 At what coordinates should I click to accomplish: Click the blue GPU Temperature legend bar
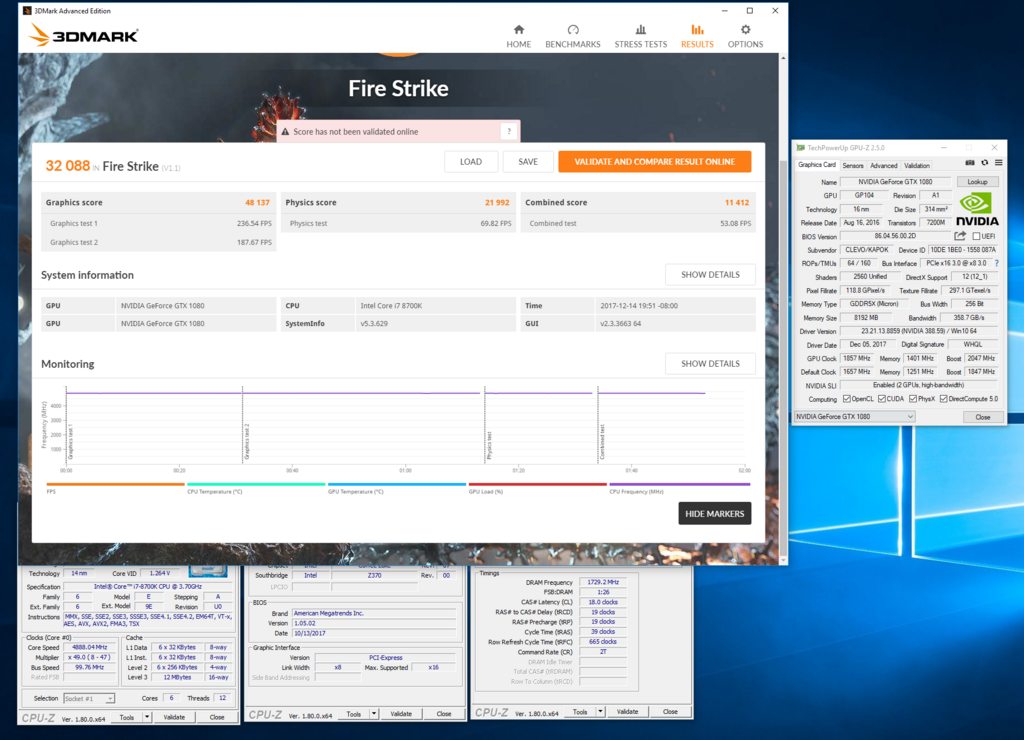tap(396, 484)
